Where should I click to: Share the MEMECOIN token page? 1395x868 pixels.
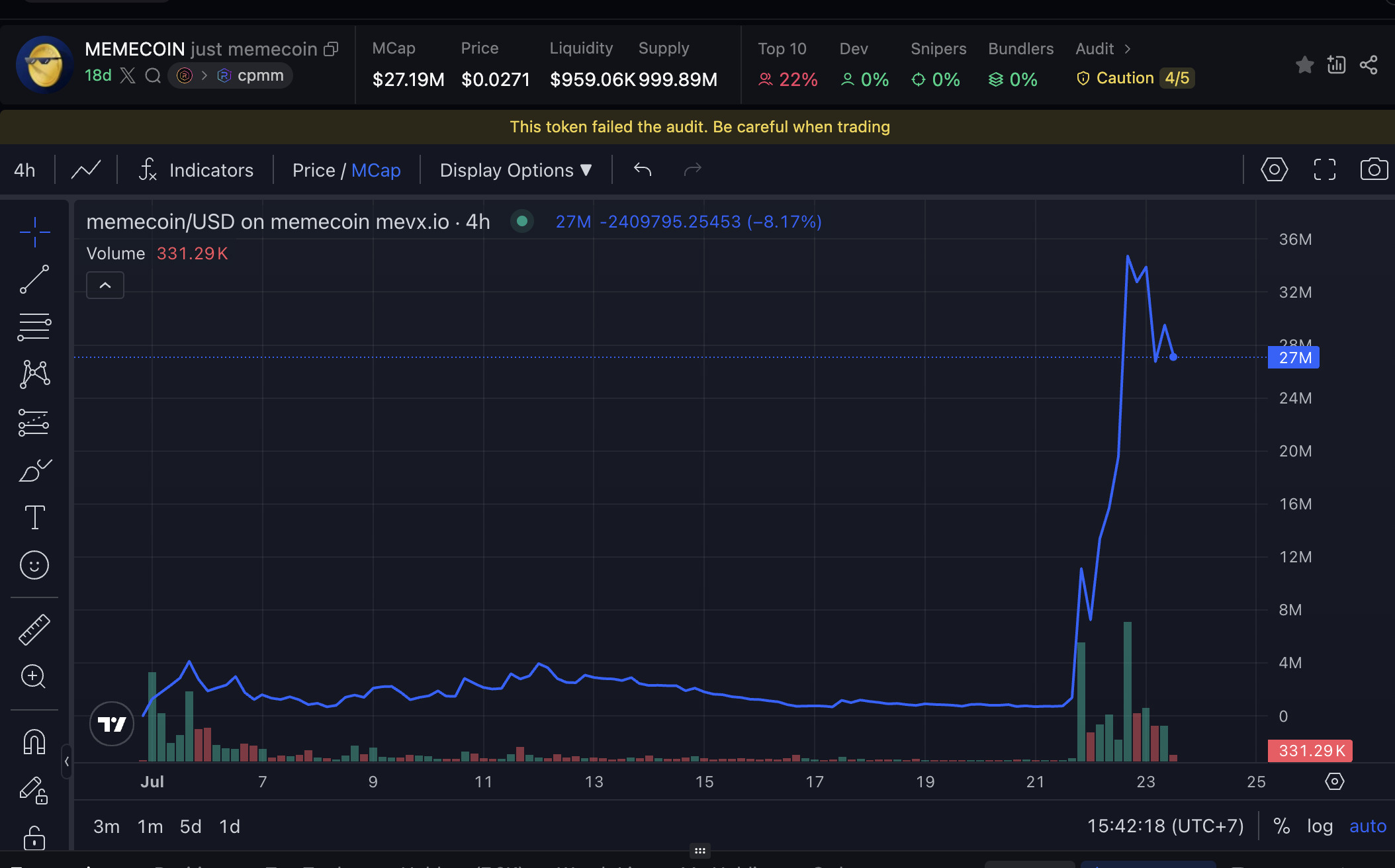click(1369, 65)
